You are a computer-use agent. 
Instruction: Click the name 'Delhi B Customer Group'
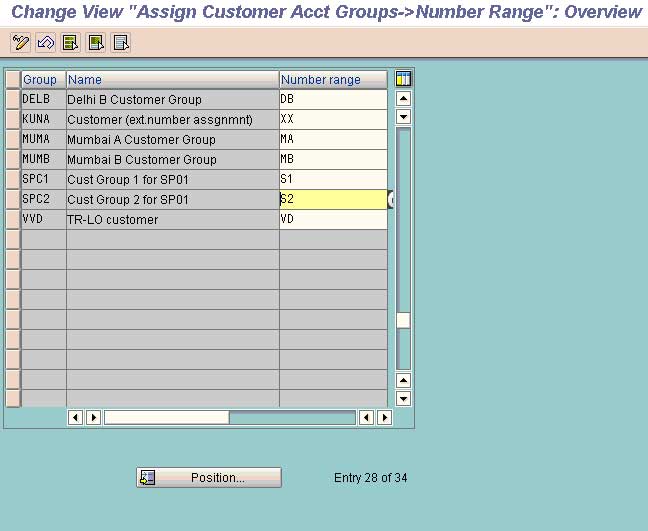pyautogui.click(x=134, y=100)
